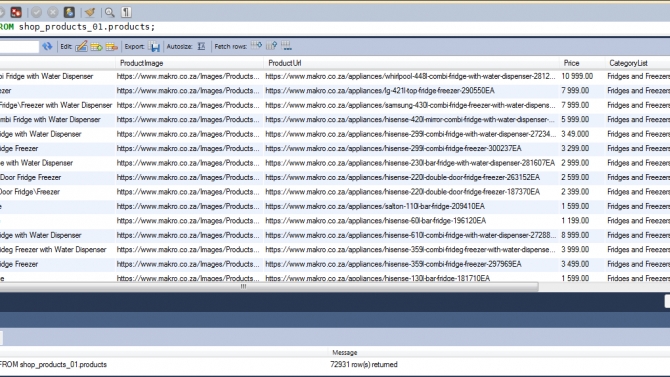
Task: Select the hisense-130l-bar-fridge ProductUrl cell
Action: point(411,278)
